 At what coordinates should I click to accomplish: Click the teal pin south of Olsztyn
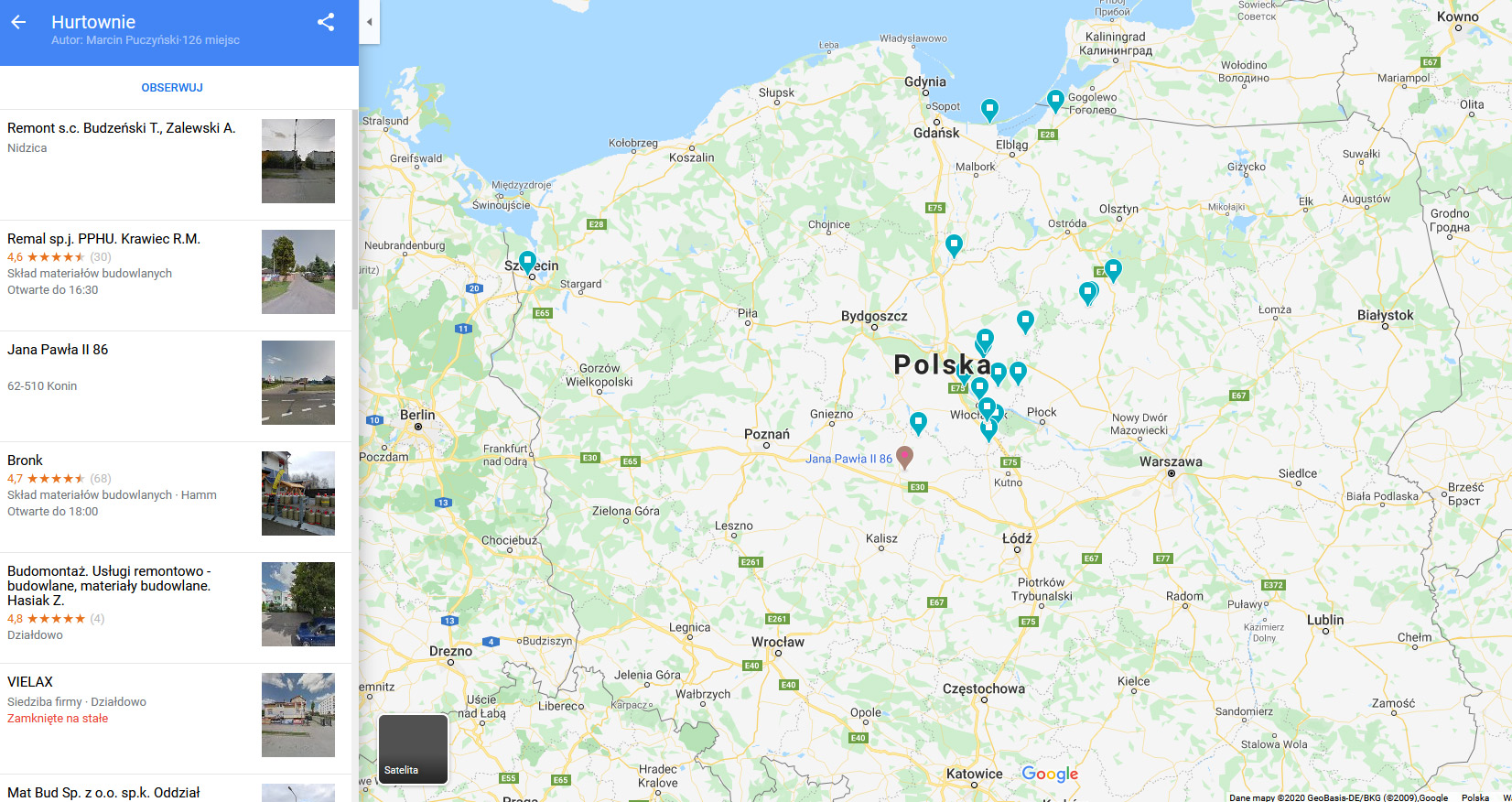1113,269
